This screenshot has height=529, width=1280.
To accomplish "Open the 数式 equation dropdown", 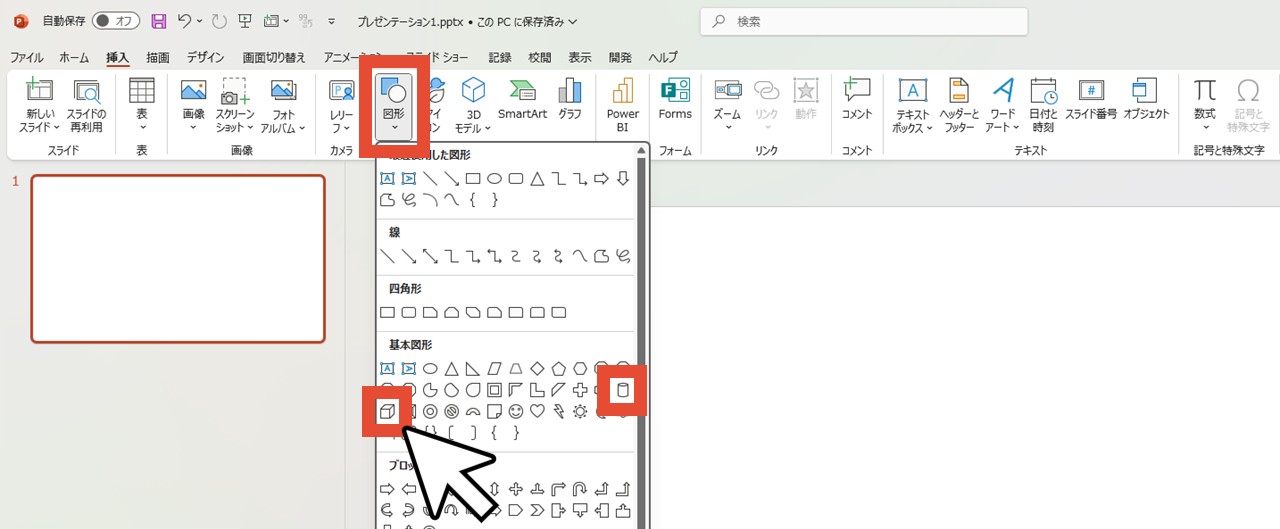I will 1205,105.
